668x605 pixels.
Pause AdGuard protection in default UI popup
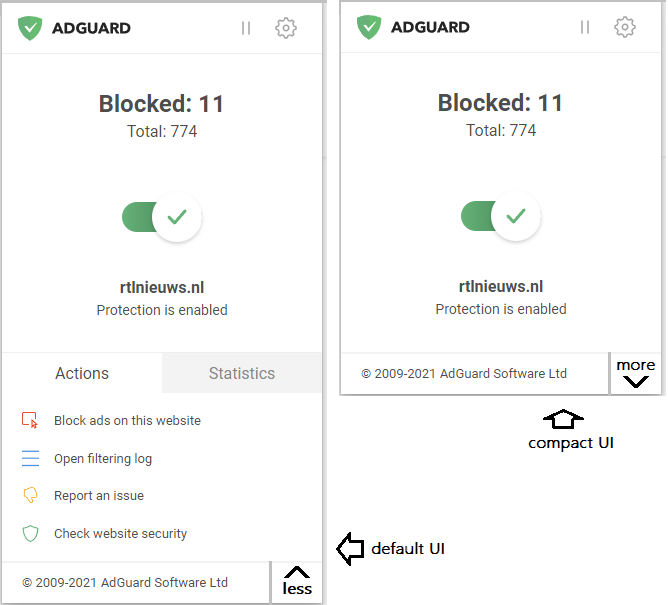click(x=246, y=28)
